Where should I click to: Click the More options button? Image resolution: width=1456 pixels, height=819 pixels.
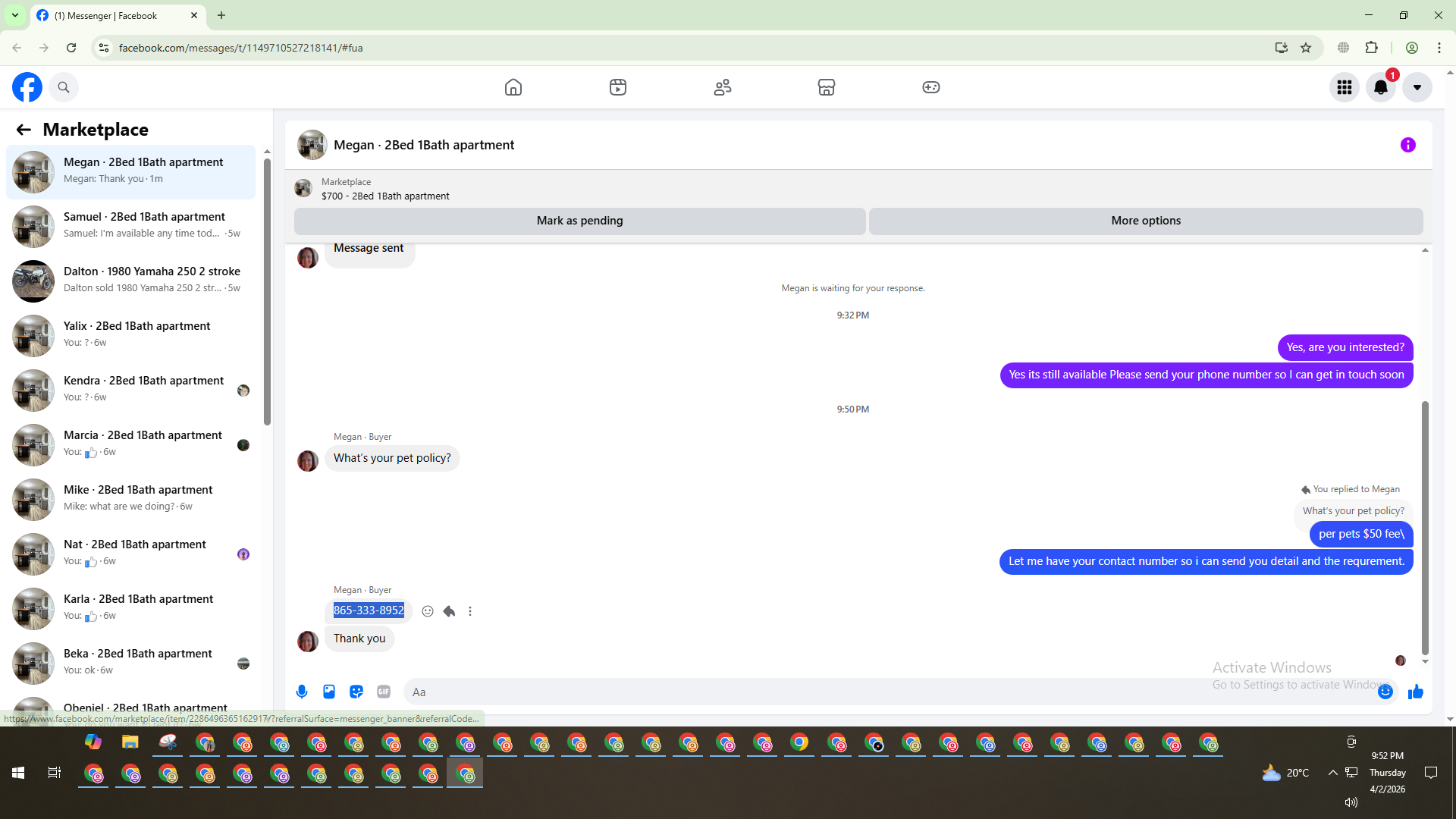tap(1146, 221)
